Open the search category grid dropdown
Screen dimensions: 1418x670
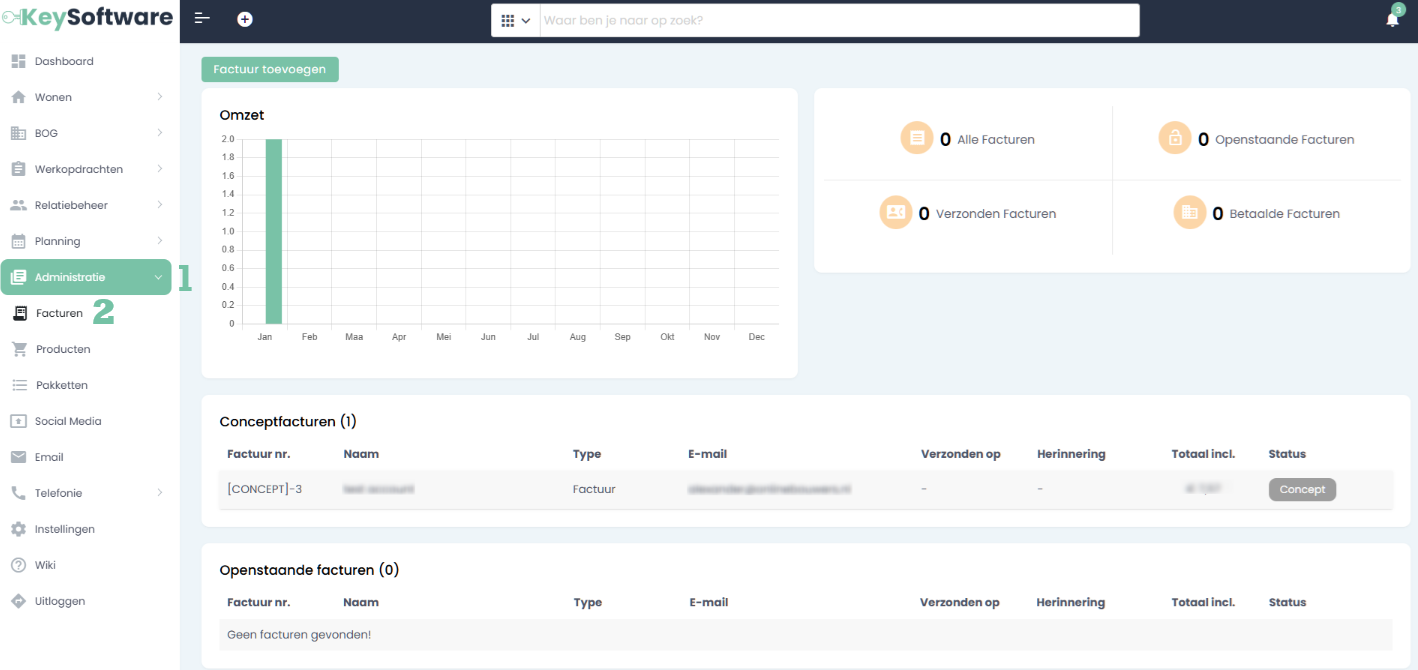(515, 20)
